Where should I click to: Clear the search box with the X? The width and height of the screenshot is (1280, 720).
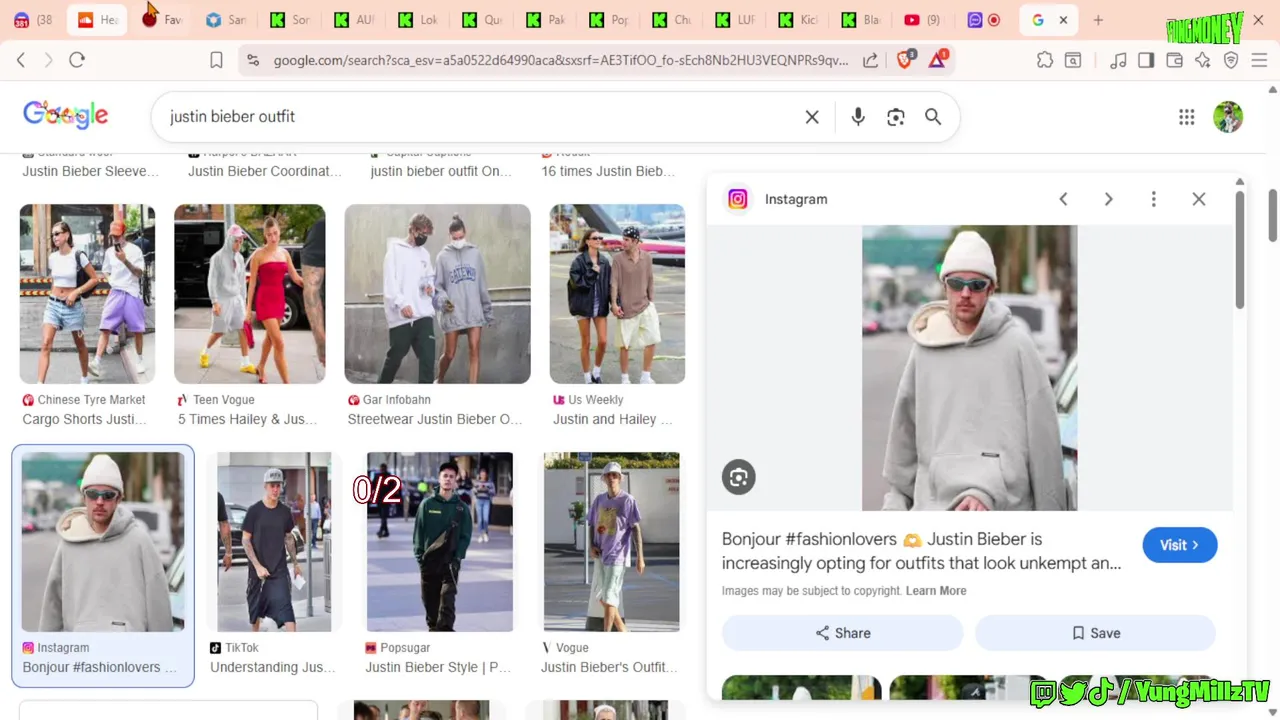(x=812, y=117)
